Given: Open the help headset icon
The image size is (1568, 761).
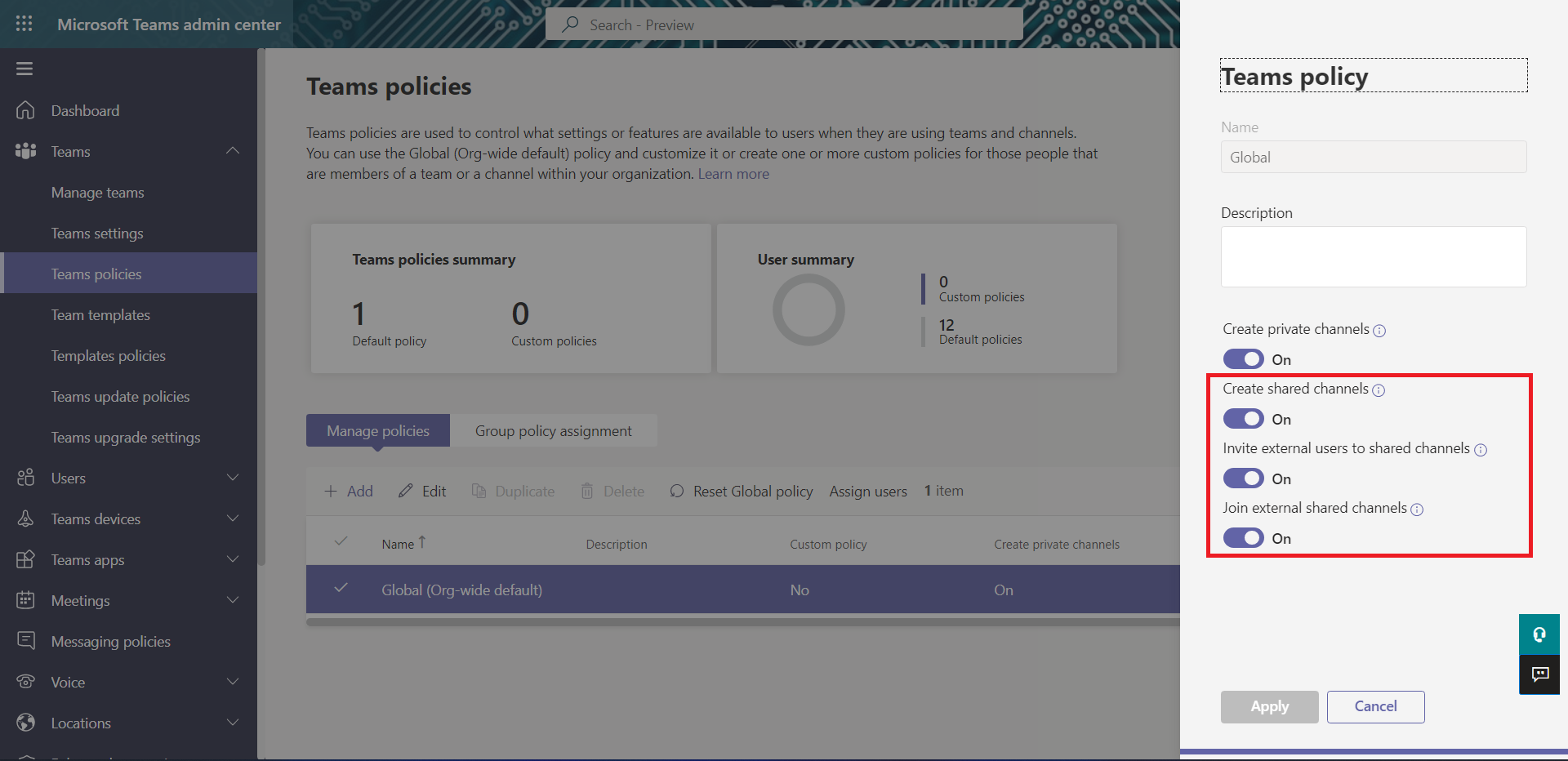Looking at the screenshot, I should point(1539,634).
